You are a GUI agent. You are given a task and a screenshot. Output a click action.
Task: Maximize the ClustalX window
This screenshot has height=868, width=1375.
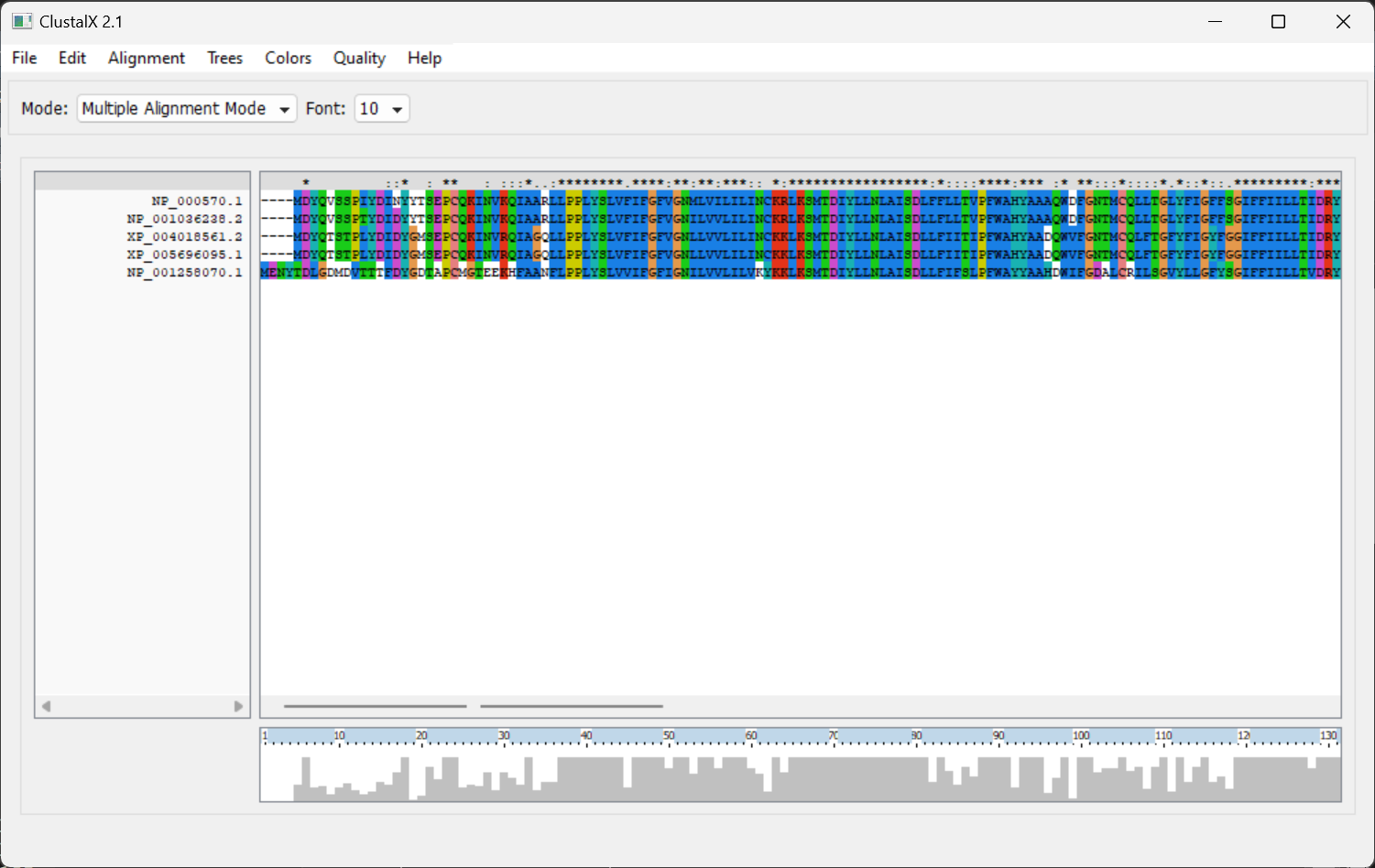(x=1278, y=21)
